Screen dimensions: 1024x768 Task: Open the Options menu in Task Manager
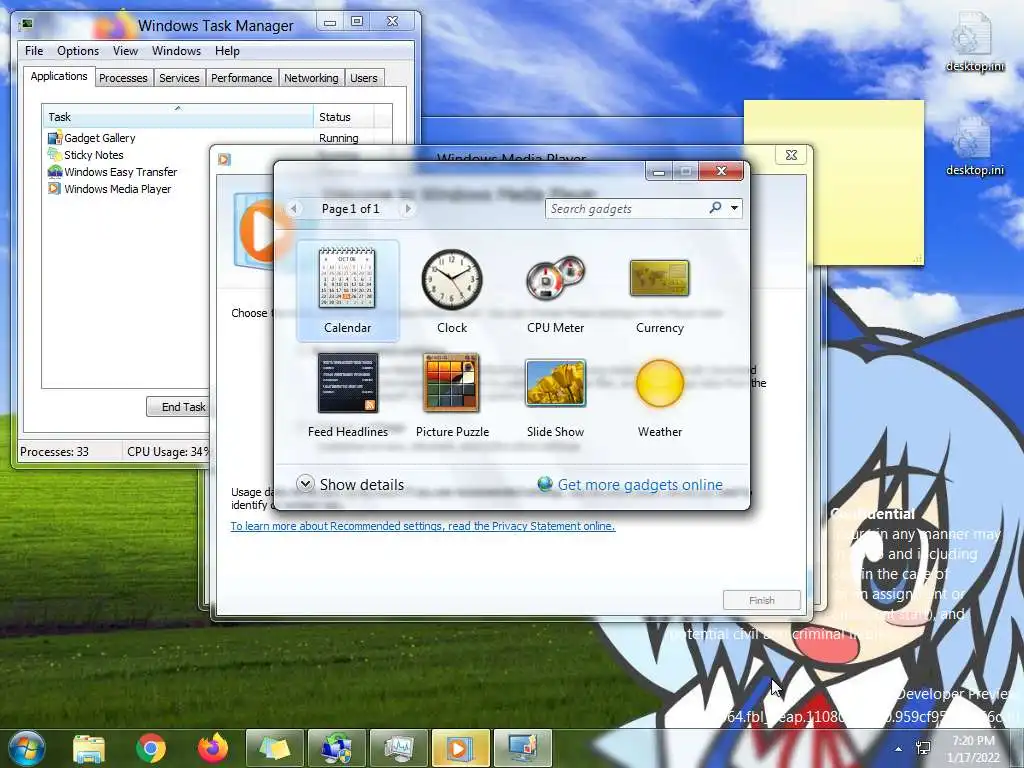pos(78,51)
